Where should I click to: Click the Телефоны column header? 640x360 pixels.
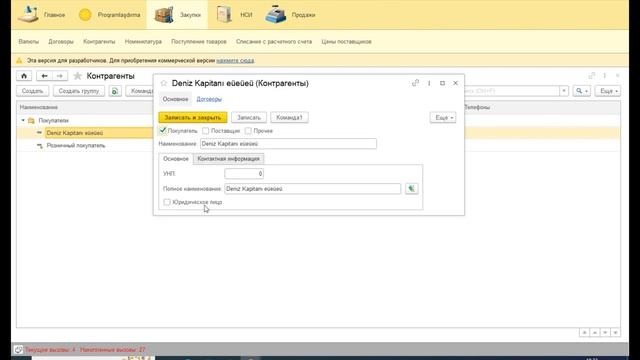point(477,107)
